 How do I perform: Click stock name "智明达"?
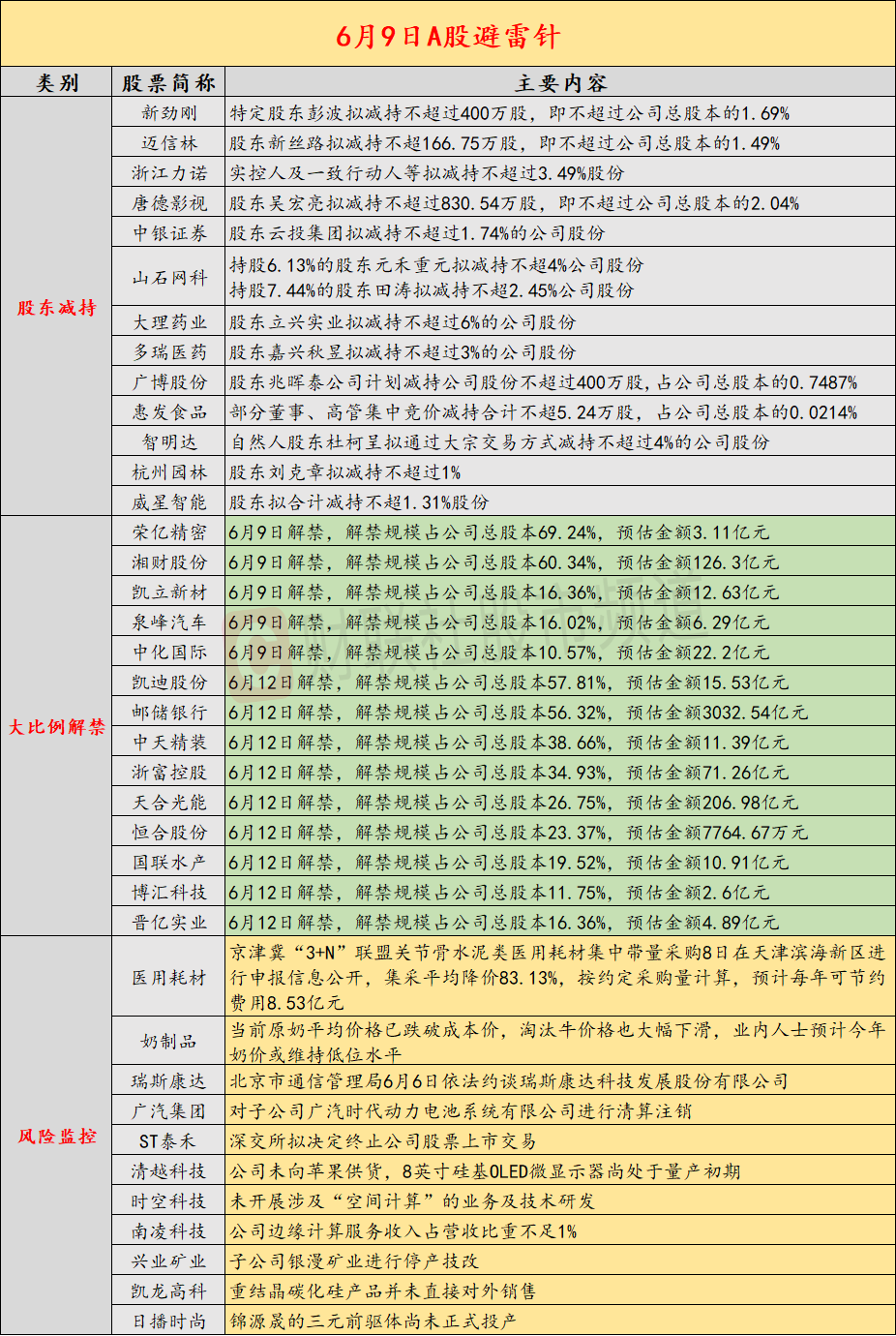169,442
